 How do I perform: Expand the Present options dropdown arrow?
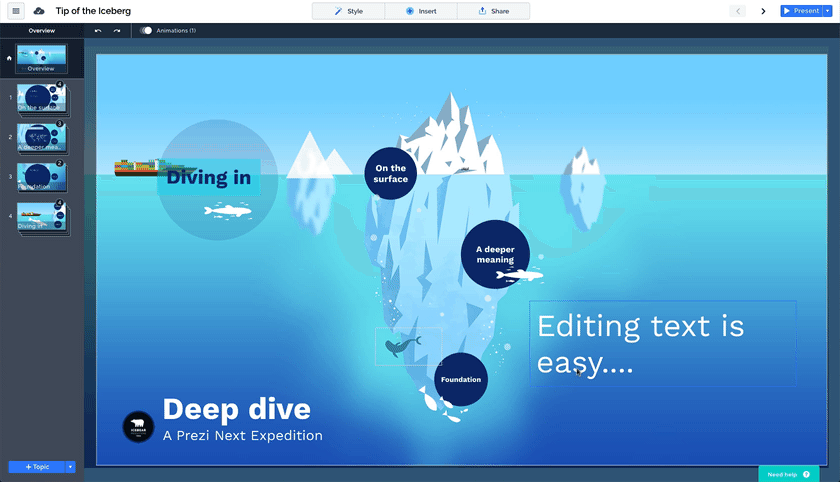point(828,11)
